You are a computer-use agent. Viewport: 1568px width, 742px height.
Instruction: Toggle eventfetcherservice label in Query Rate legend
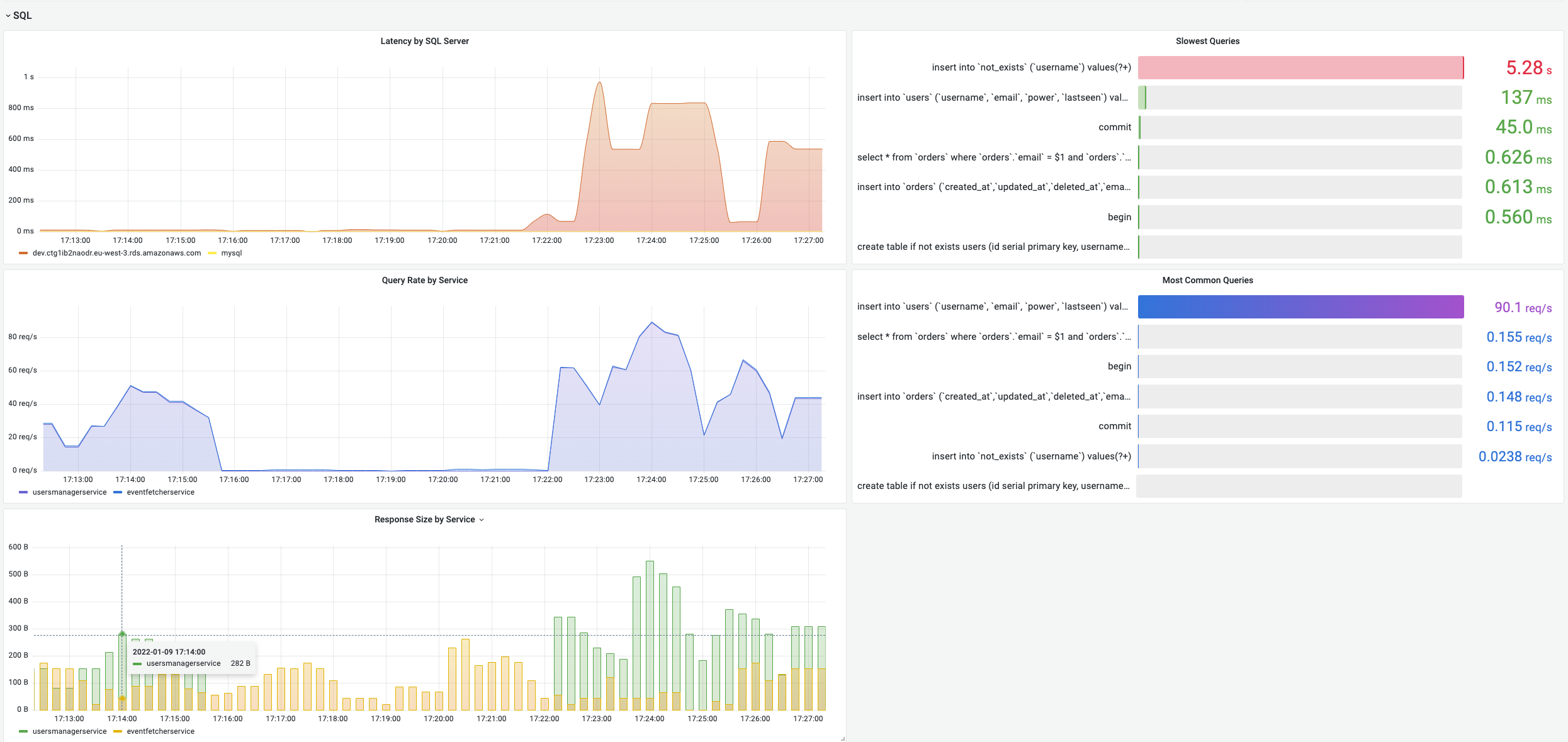point(160,492)
